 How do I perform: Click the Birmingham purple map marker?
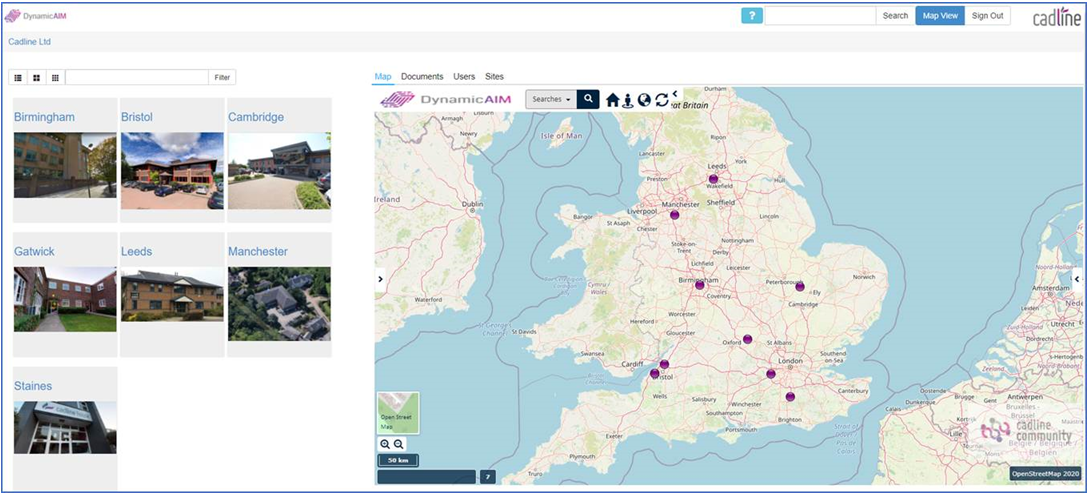699,285
